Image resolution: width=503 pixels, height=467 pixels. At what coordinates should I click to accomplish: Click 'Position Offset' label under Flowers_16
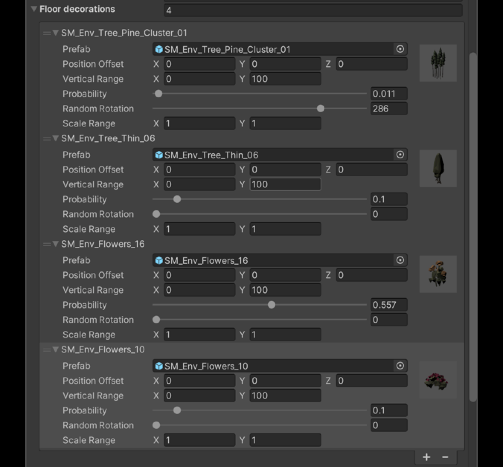93,275
